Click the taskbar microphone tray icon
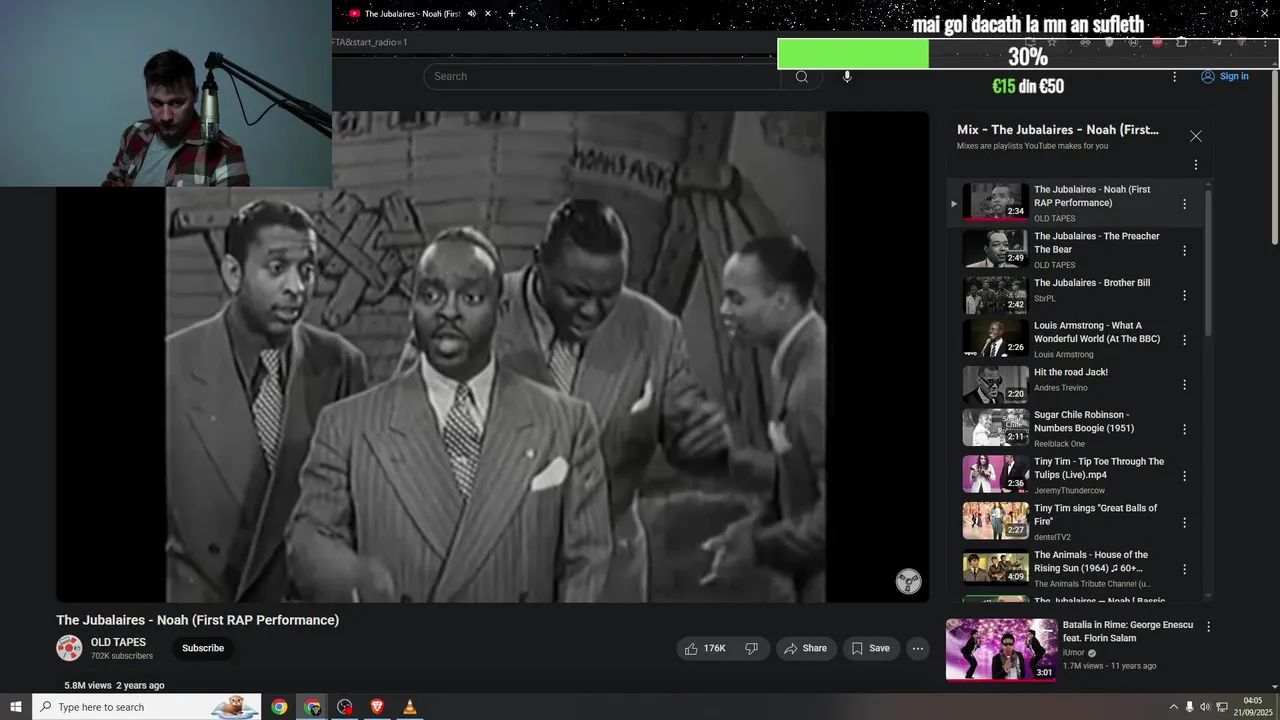This screenshot has height=720, width=1280. tap(1189, 707)
